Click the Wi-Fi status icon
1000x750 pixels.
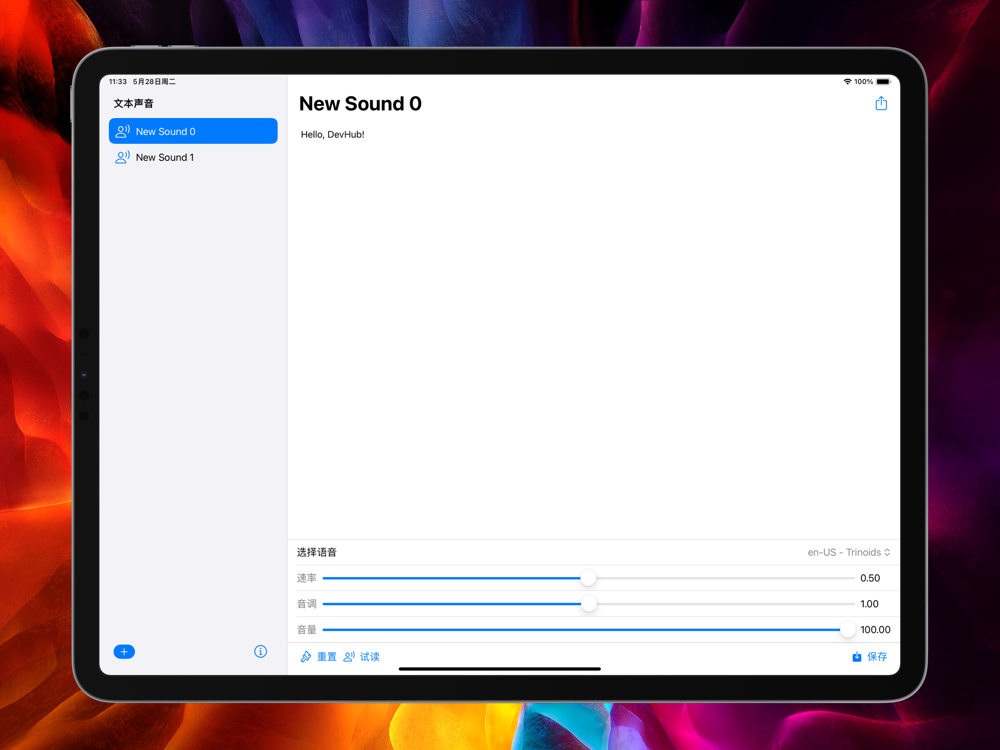click(x=847, y=82)
